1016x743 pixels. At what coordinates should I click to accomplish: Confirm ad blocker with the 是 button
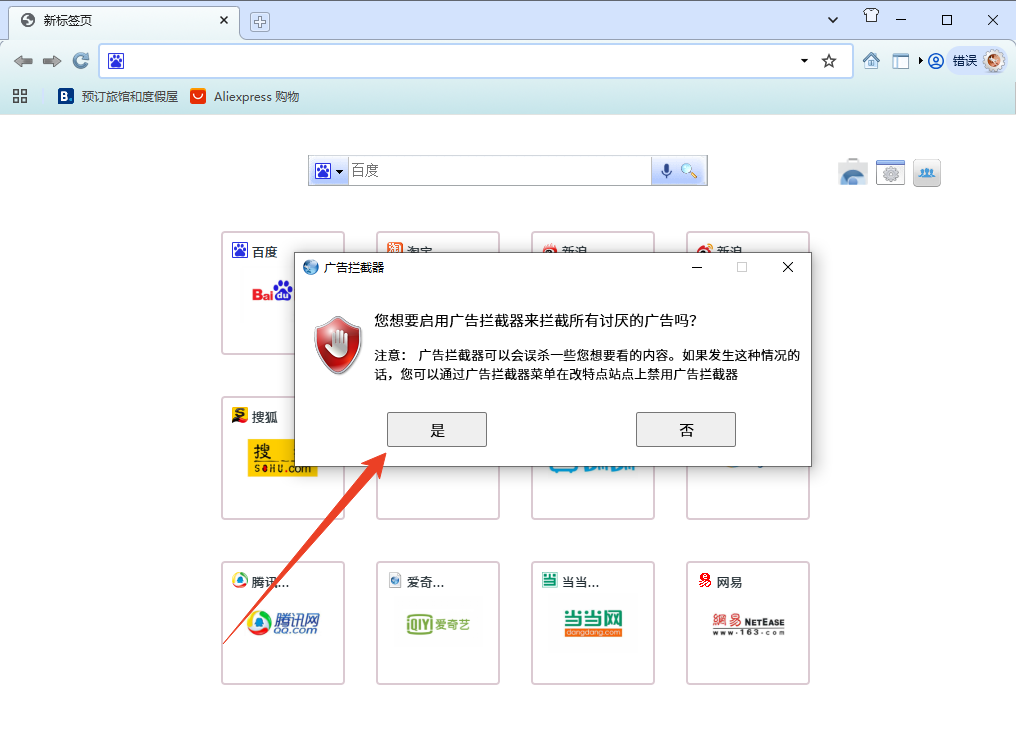click(x=437, y=429)
